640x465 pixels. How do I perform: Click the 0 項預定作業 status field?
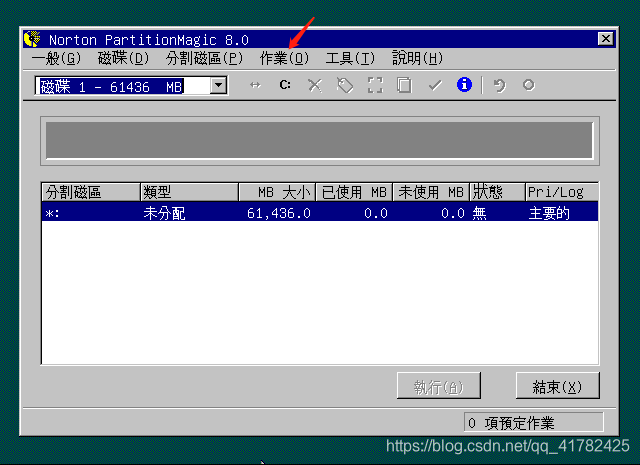coord(533,423)
